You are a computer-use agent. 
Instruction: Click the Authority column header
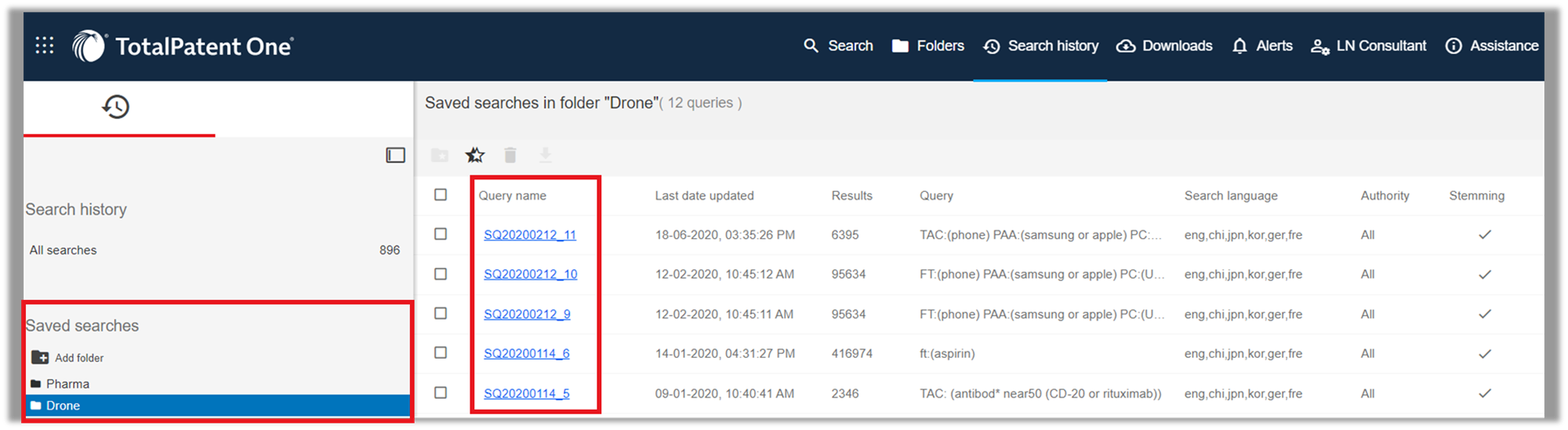[x=1385, y=196]
